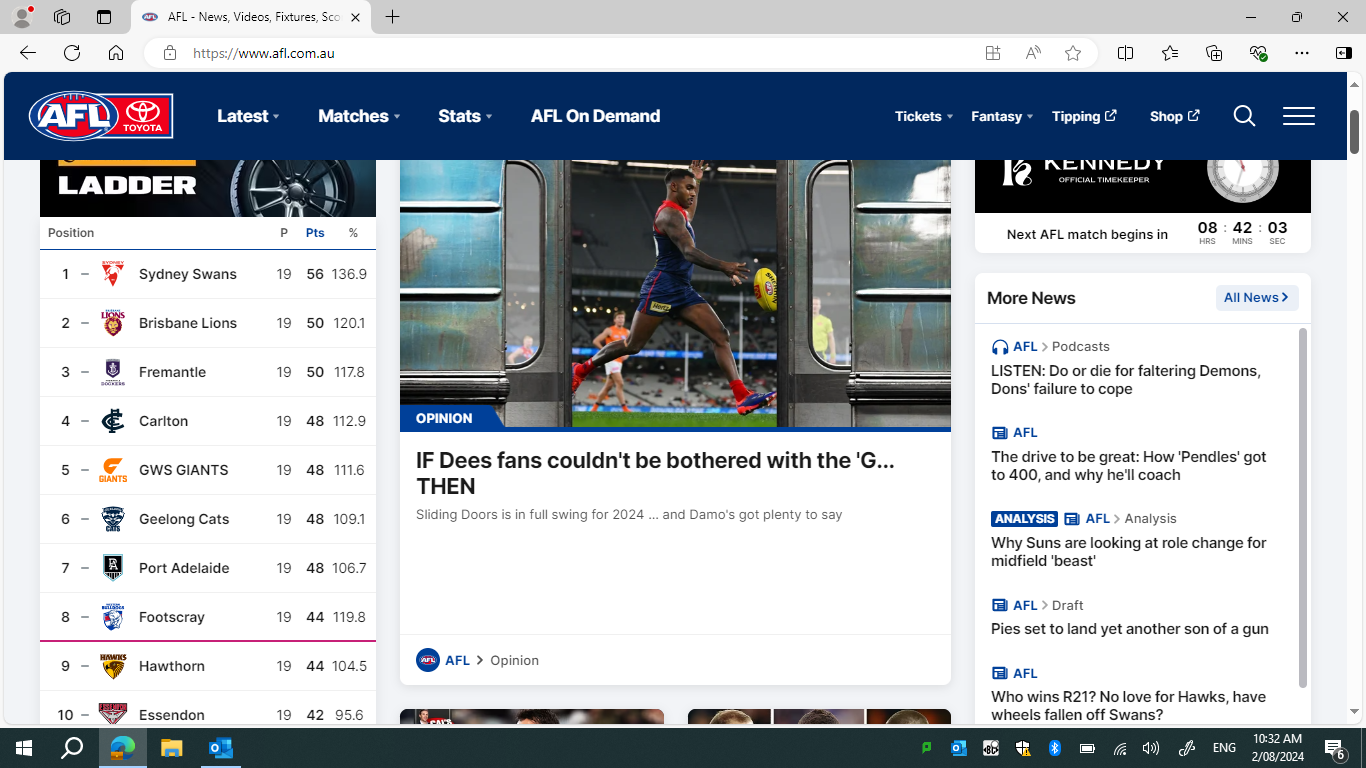
Task: Click the AFL round logo beside Opinion
Action: [x=428, y=660]
